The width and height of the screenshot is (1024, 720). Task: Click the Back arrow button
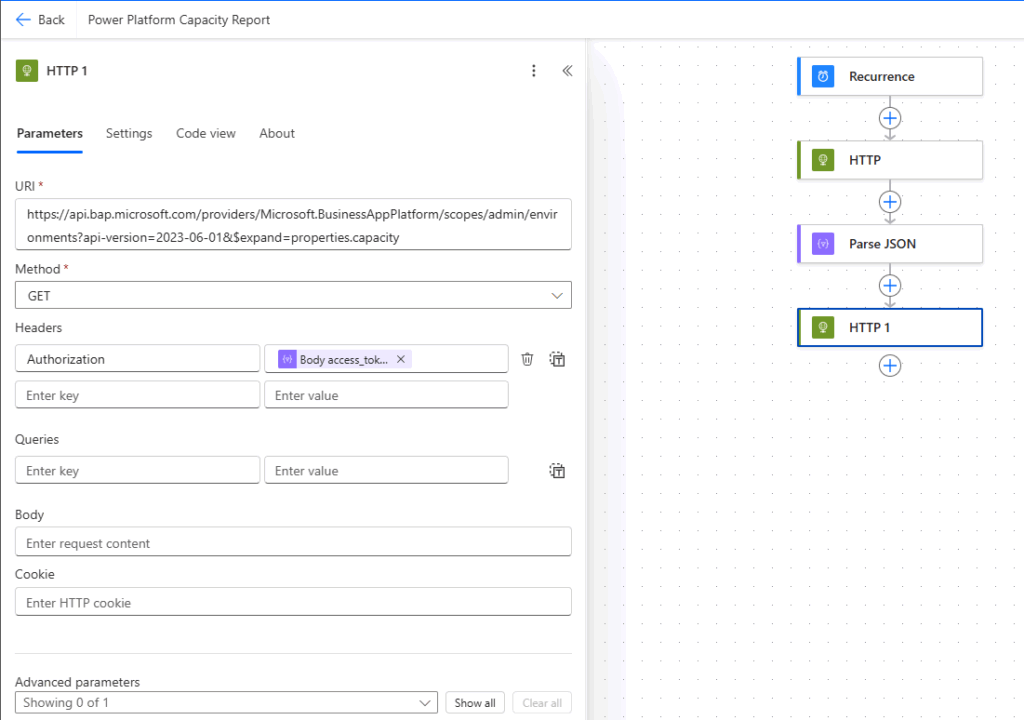click(x=40, y=19)
